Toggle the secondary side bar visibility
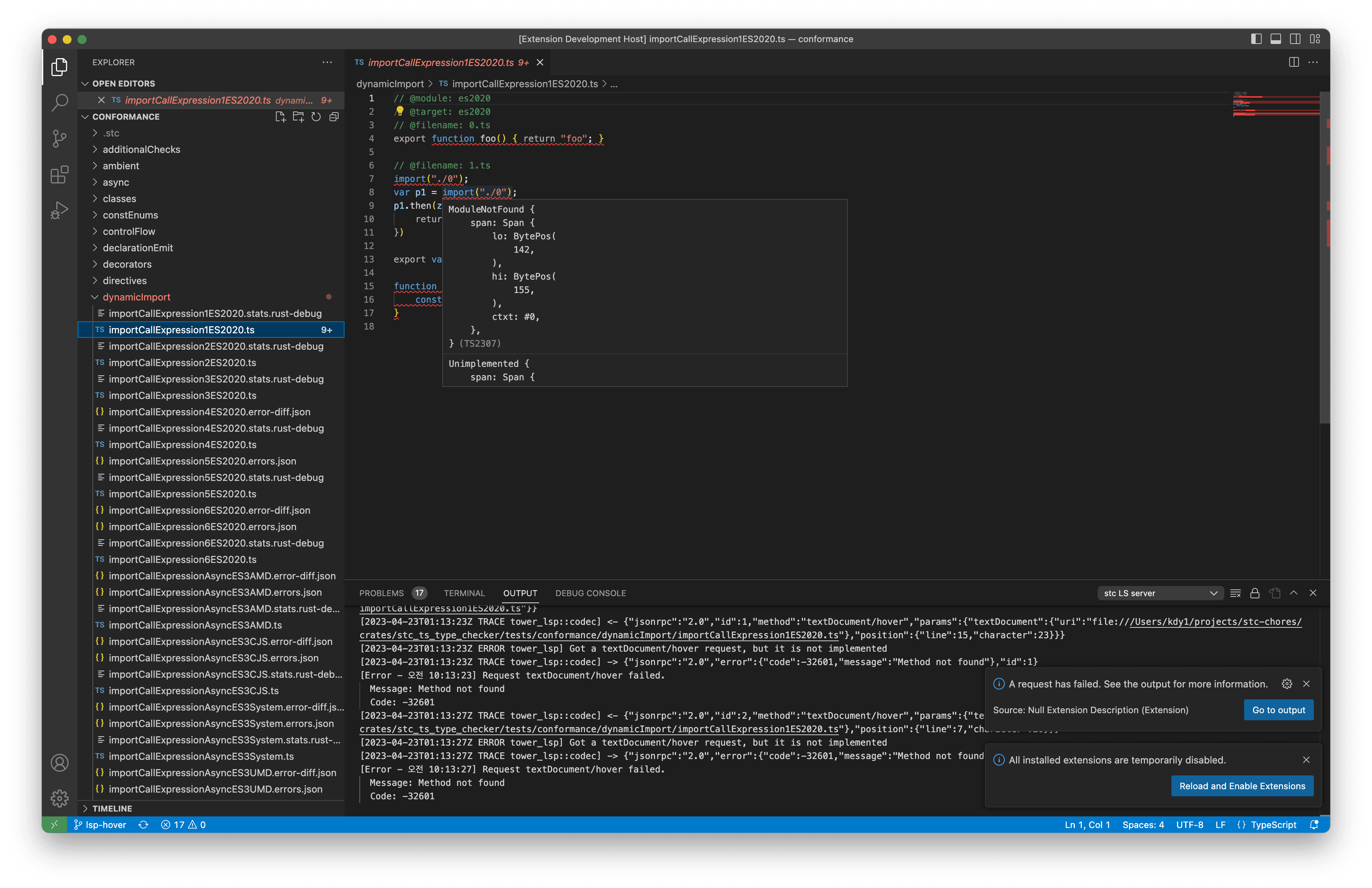 tap(1295, 39)
